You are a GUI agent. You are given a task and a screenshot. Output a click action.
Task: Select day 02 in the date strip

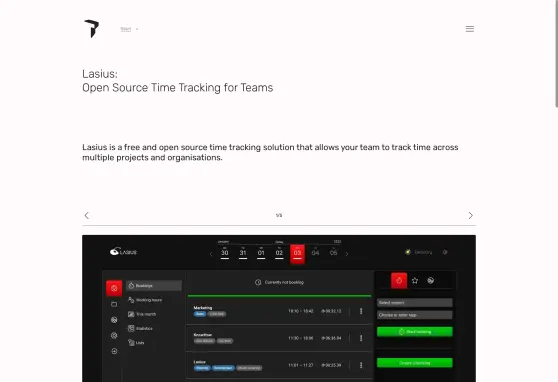point(279,253)
